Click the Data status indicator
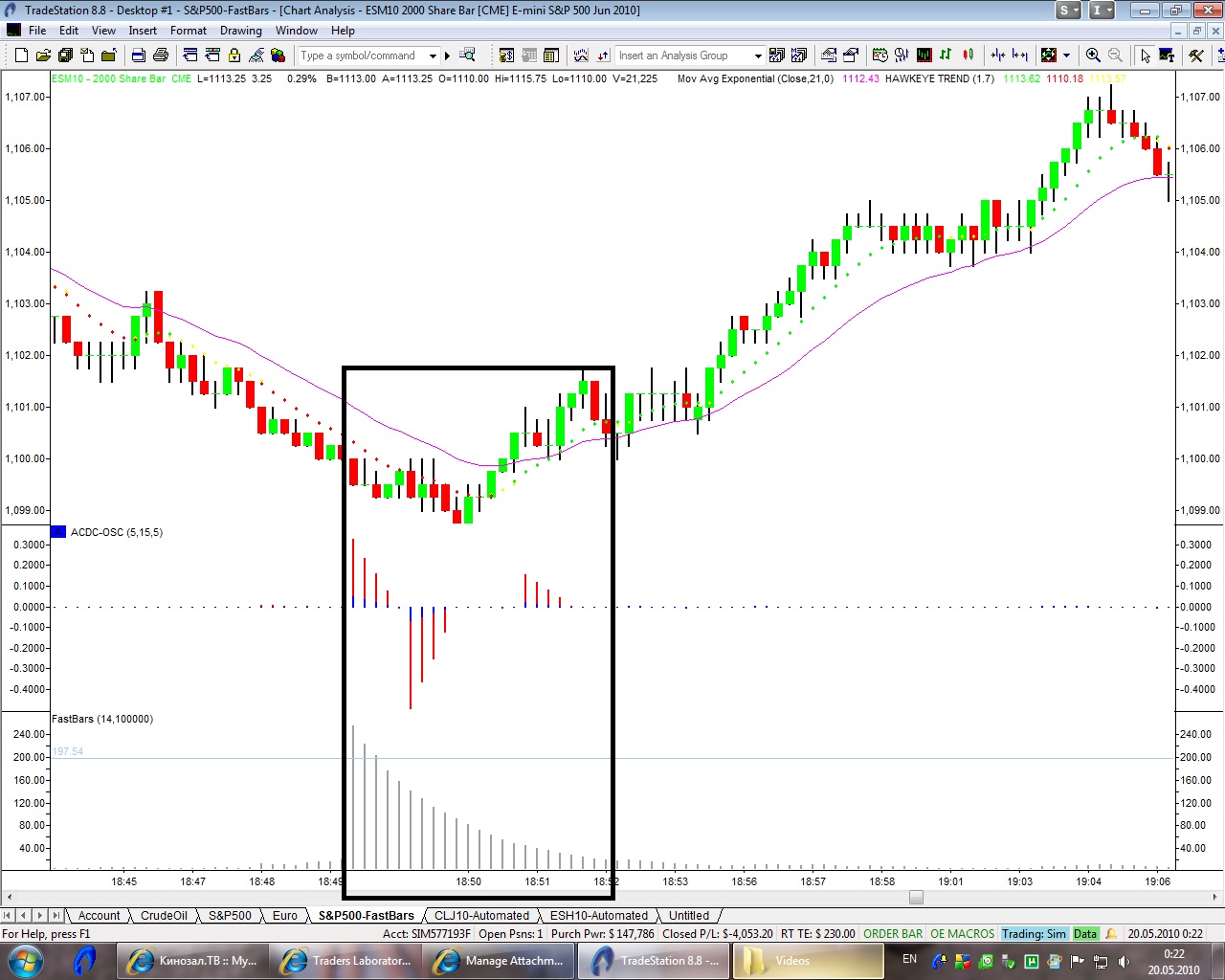 1085,934
